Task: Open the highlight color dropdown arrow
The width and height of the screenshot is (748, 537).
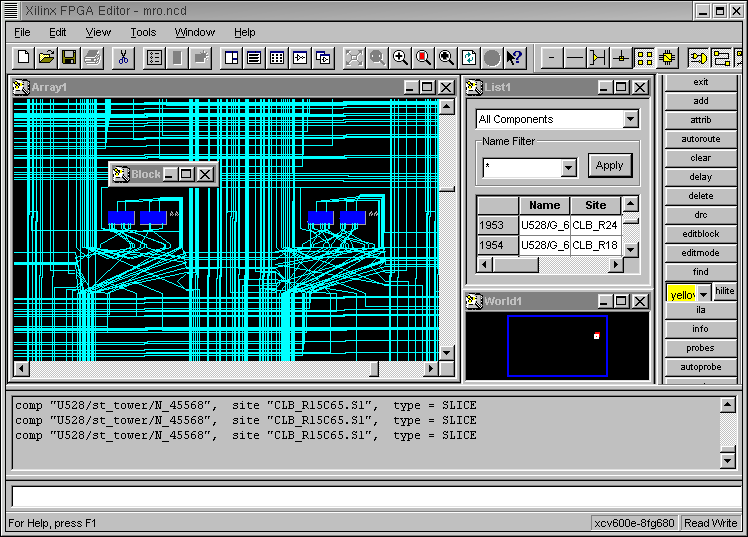Action: pos(704,293)
